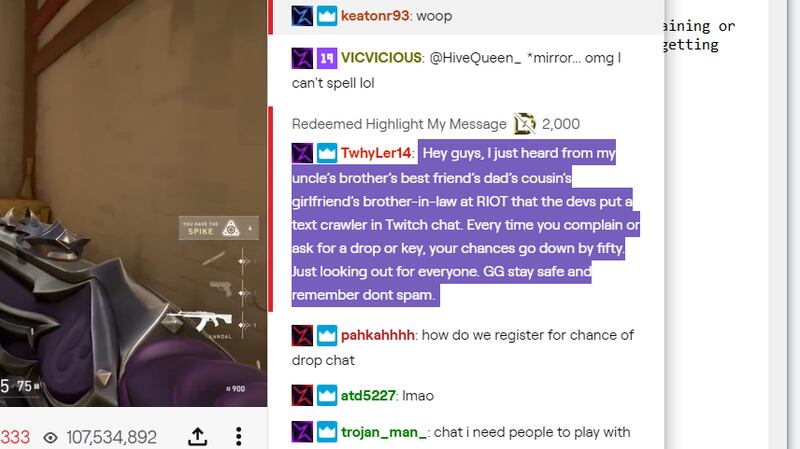This screenshot has width=800, height=449.
Task: Click TwhyLer14's Prime crown badge
Action: (327, 153)
